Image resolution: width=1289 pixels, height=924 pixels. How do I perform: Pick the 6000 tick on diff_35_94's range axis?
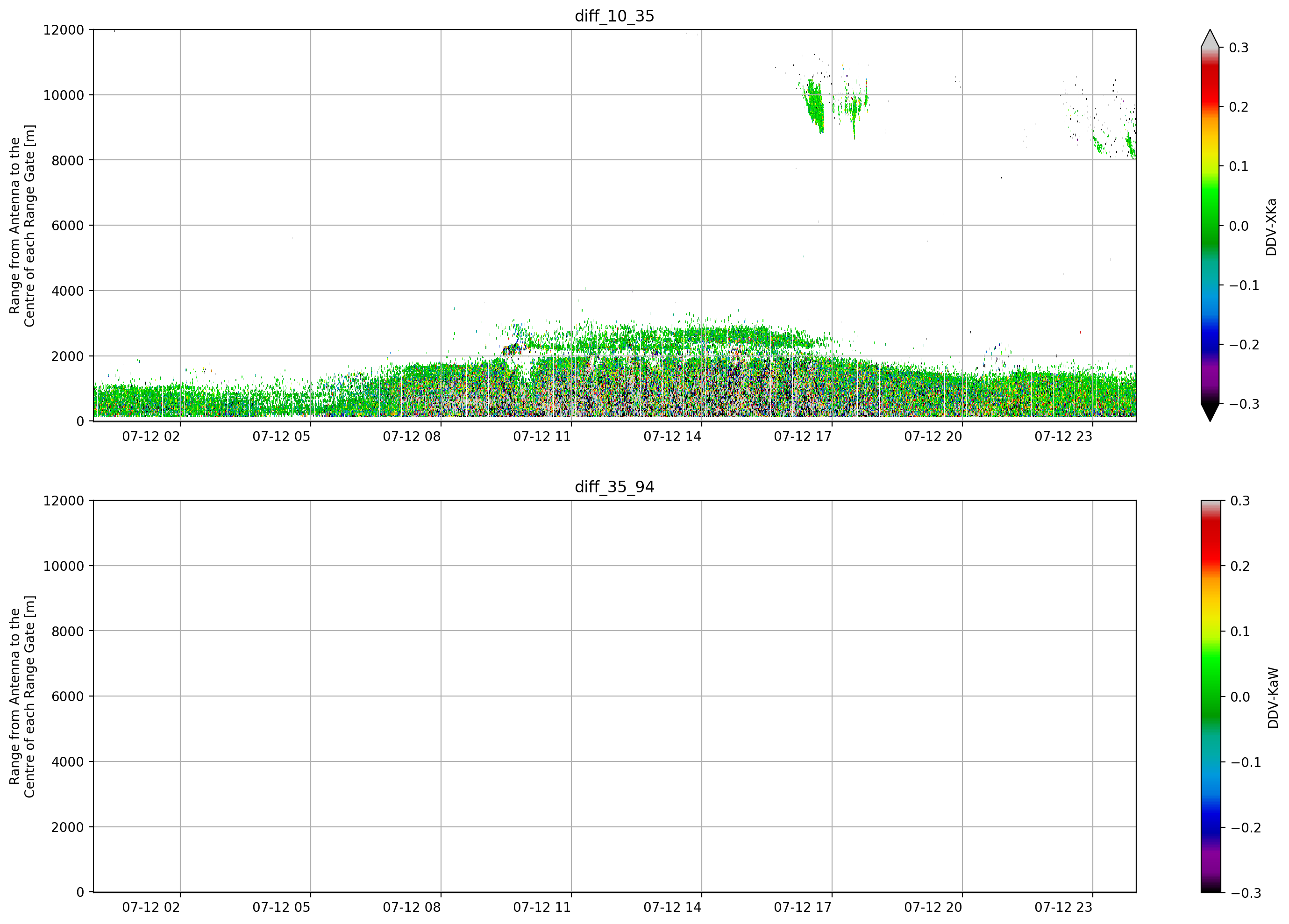[x=68, y=697]
